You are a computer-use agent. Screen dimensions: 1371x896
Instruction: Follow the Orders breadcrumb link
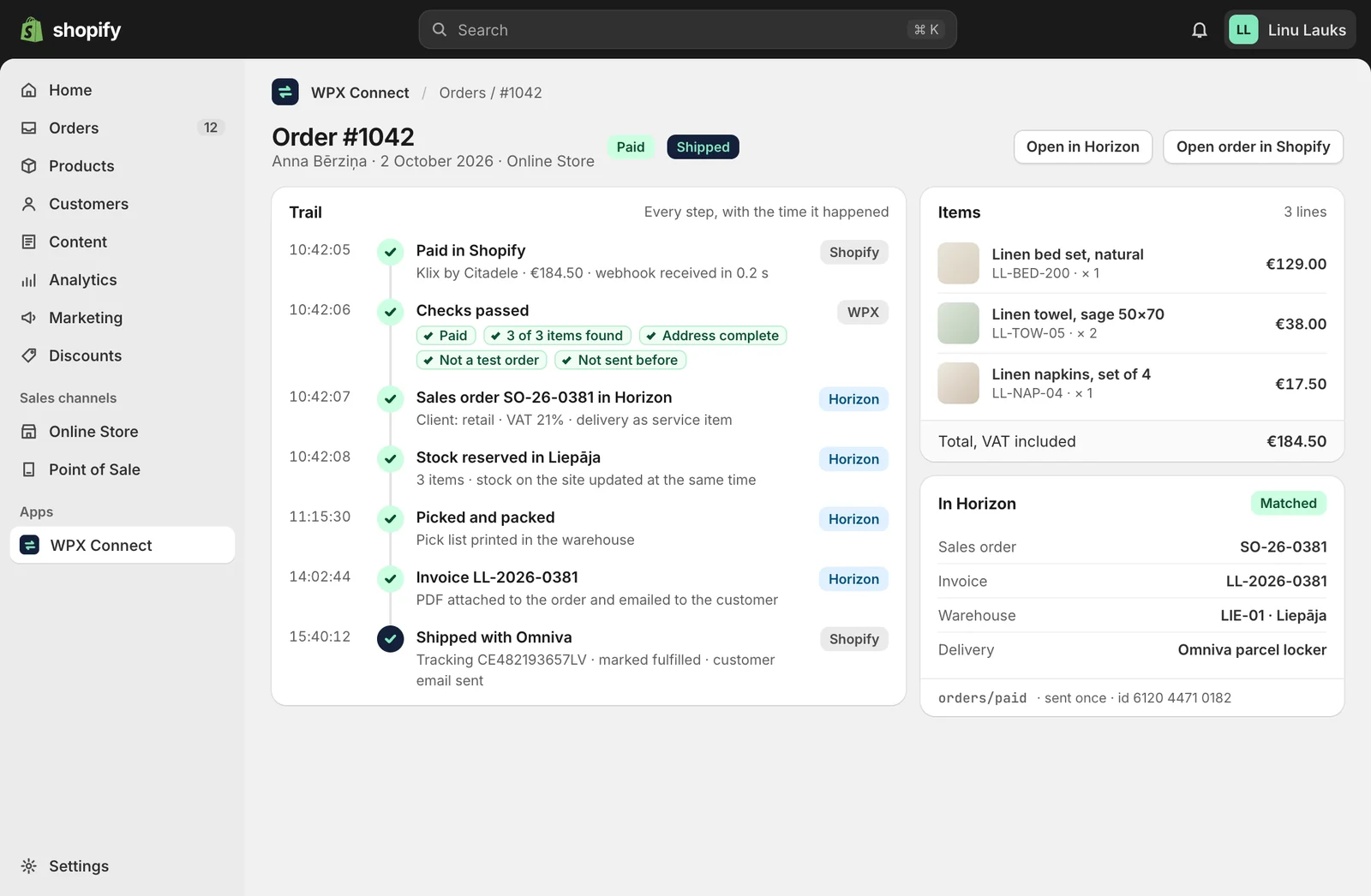click(x=463, y=93)
